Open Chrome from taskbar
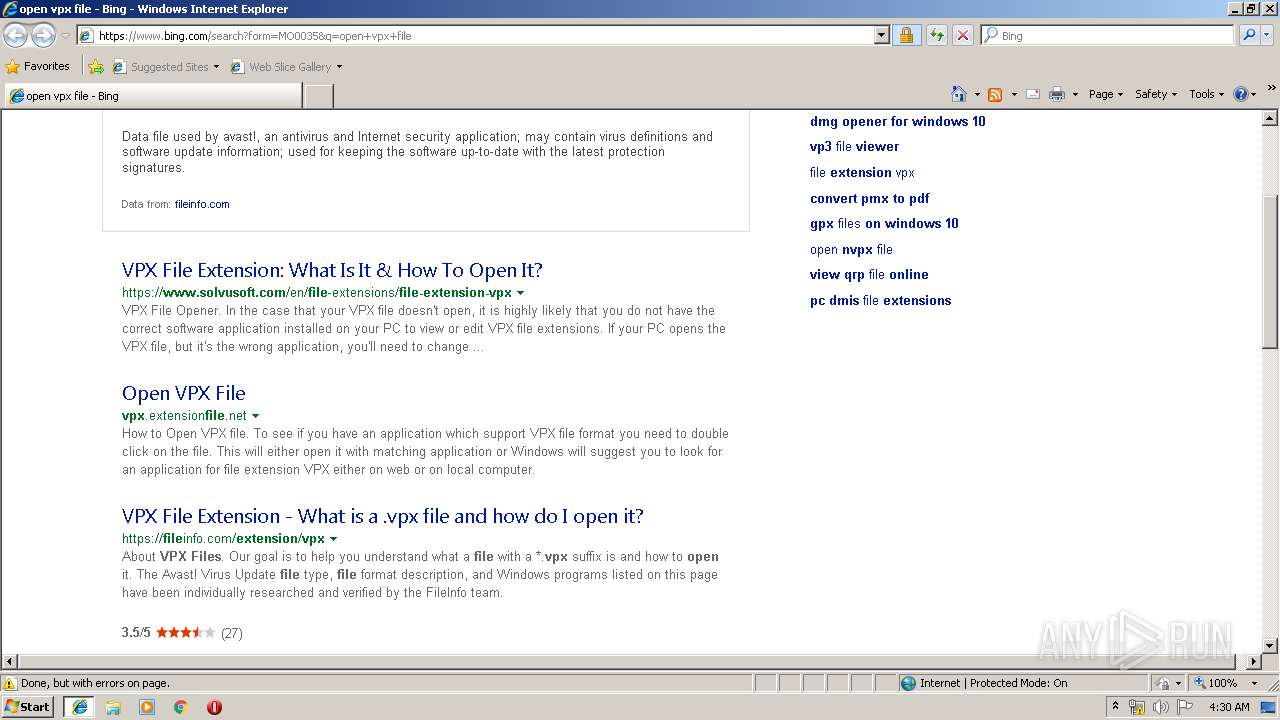1280x720 pixels. [180, 707]
